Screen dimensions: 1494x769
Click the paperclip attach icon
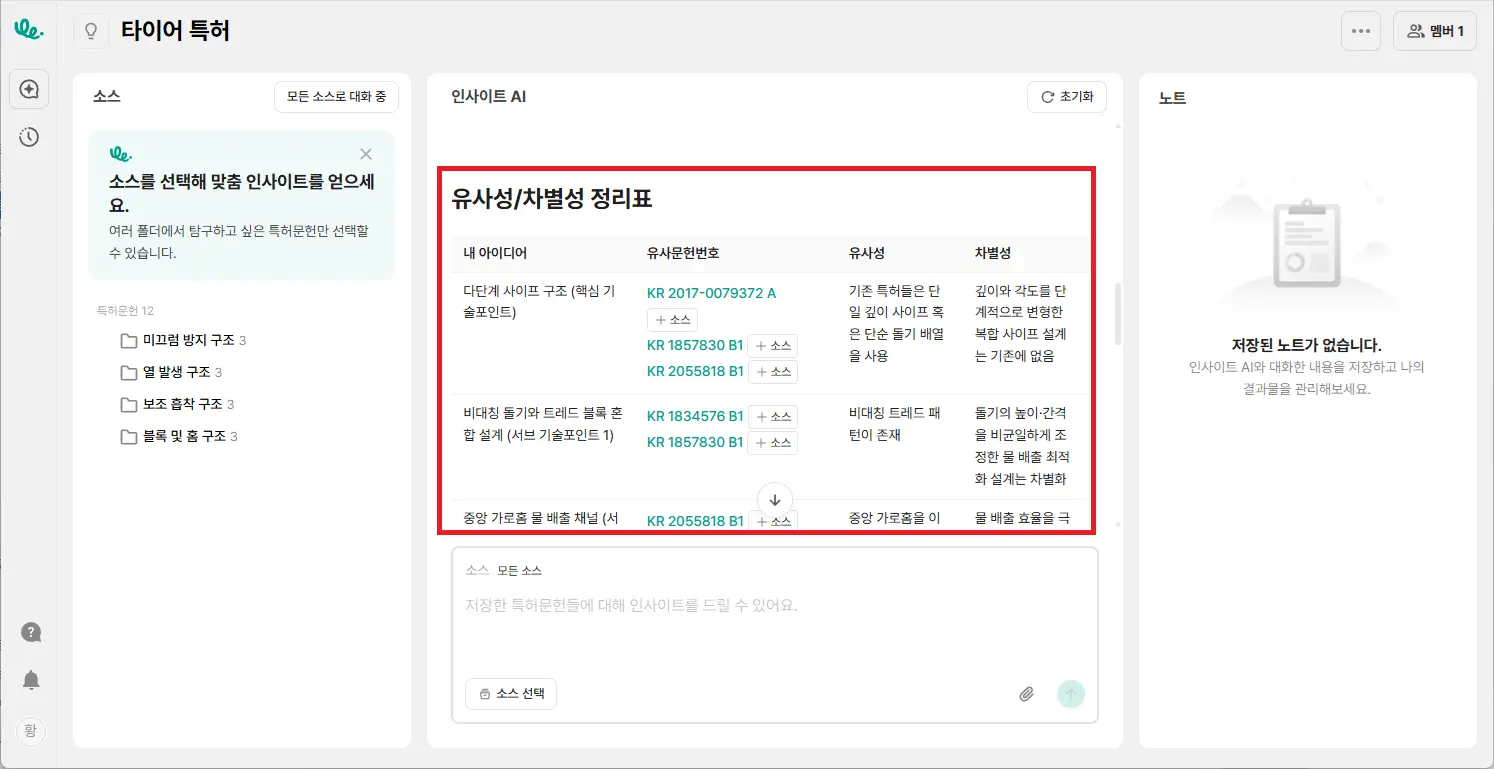tap(1026, 694)
